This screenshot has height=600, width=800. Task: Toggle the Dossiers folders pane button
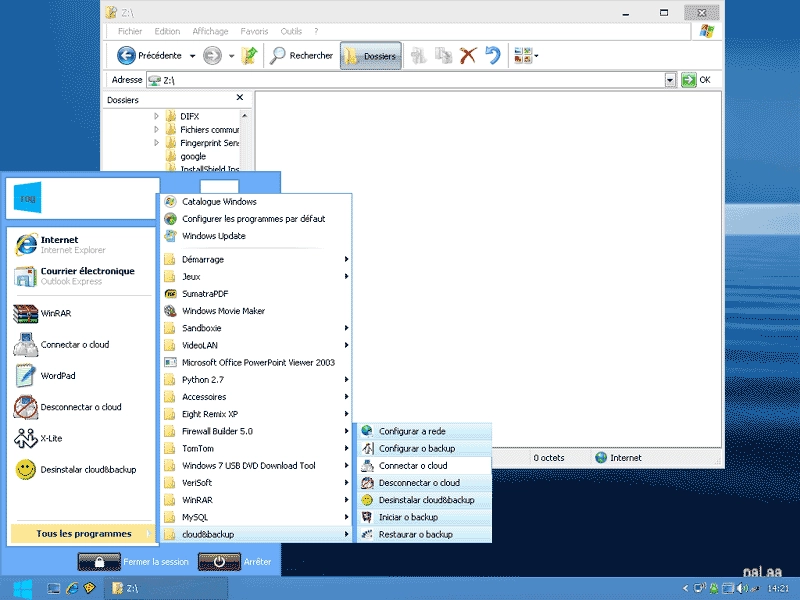coord(371,56)
